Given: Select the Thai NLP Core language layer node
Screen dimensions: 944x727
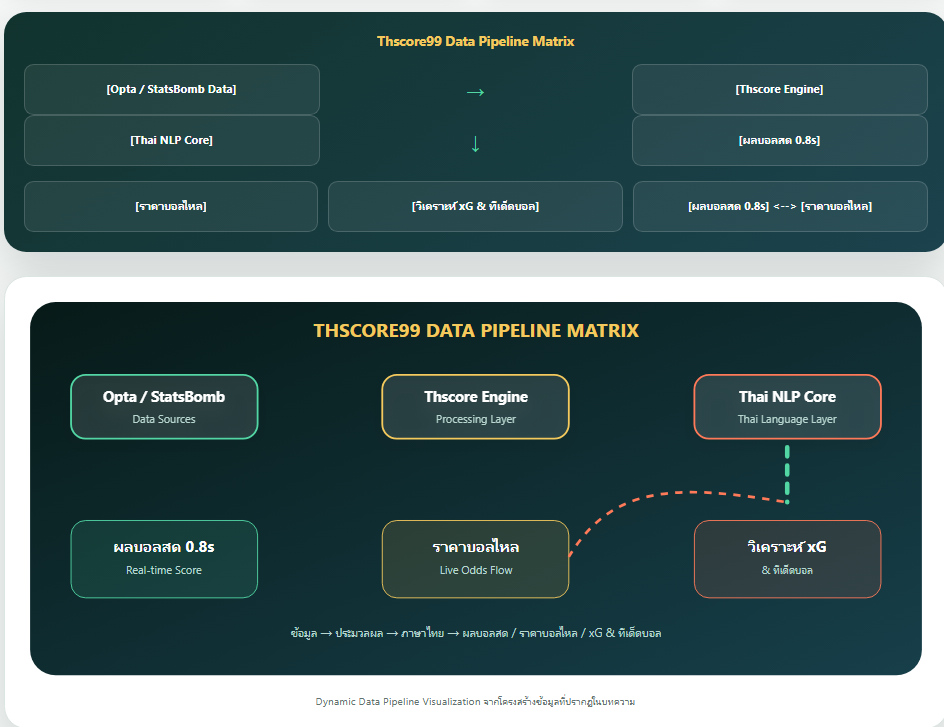Looking at the screenshot, I should coord(787,407).
